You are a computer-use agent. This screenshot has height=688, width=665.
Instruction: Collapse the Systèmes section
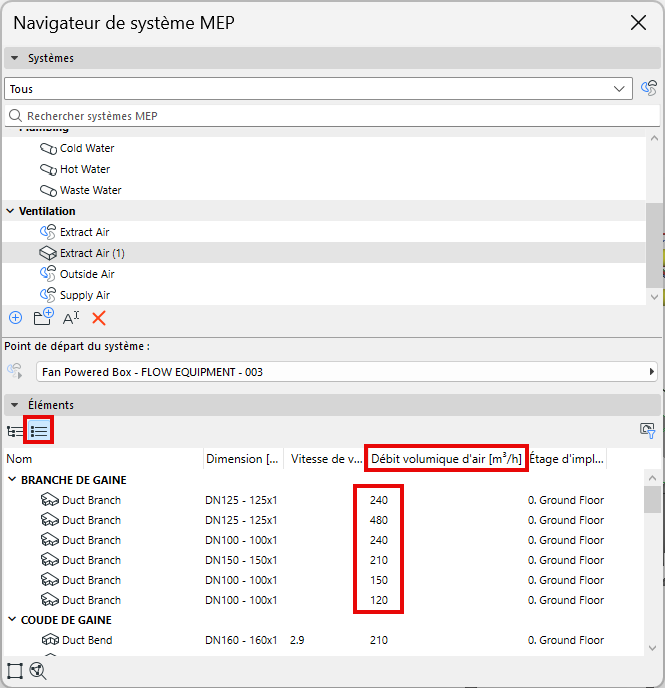click(x=14, y=58)
